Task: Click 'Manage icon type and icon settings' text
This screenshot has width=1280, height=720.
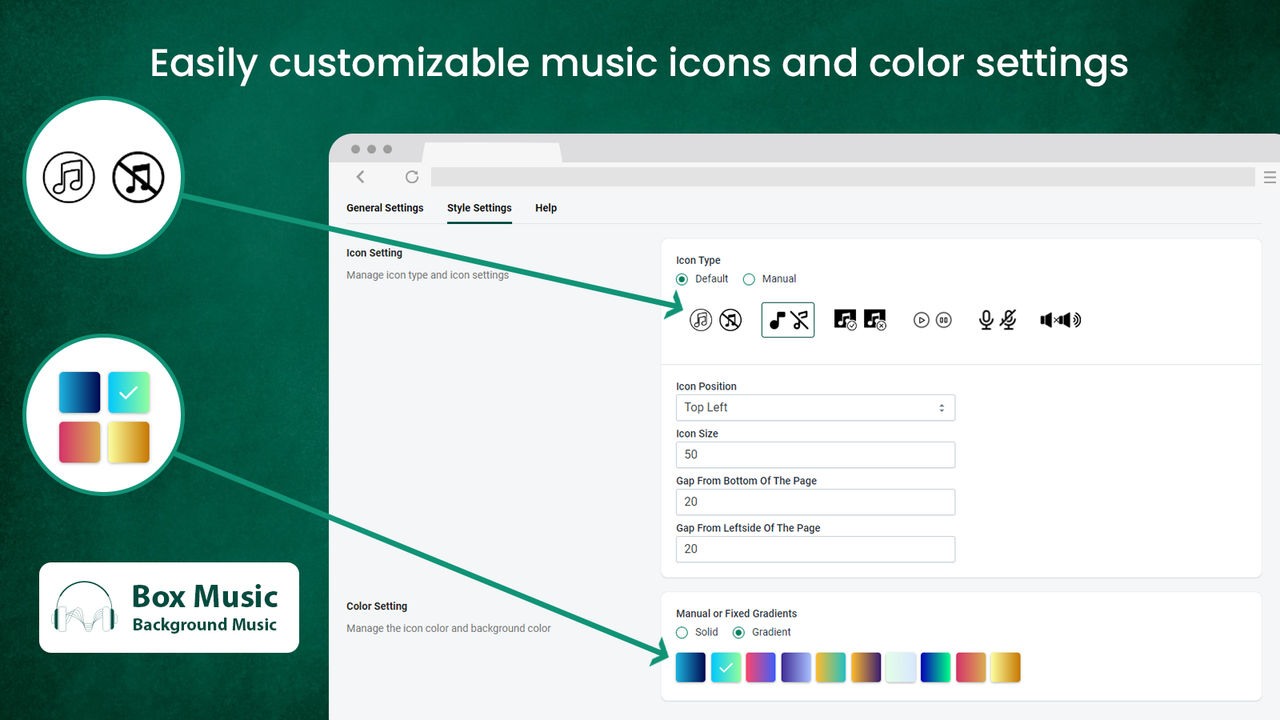Action: (428, 275)
